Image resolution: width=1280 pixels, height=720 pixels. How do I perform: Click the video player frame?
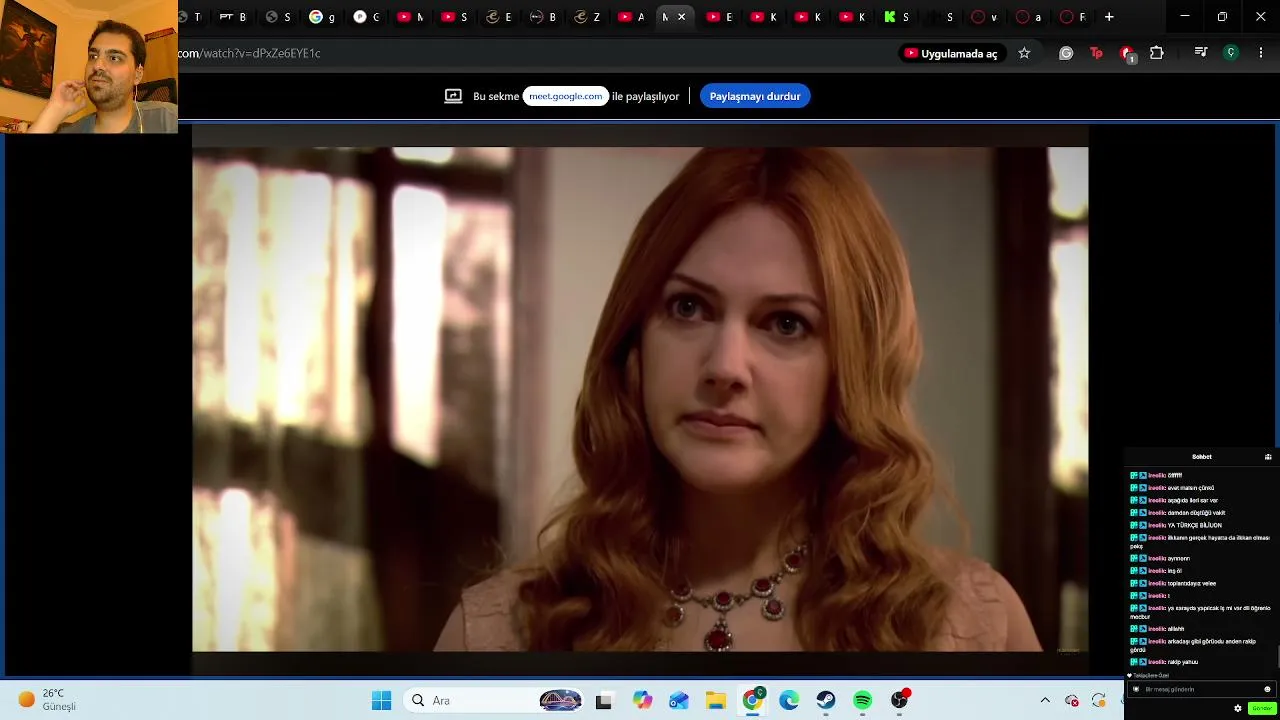pyautogui.click(x=640, y=399)
